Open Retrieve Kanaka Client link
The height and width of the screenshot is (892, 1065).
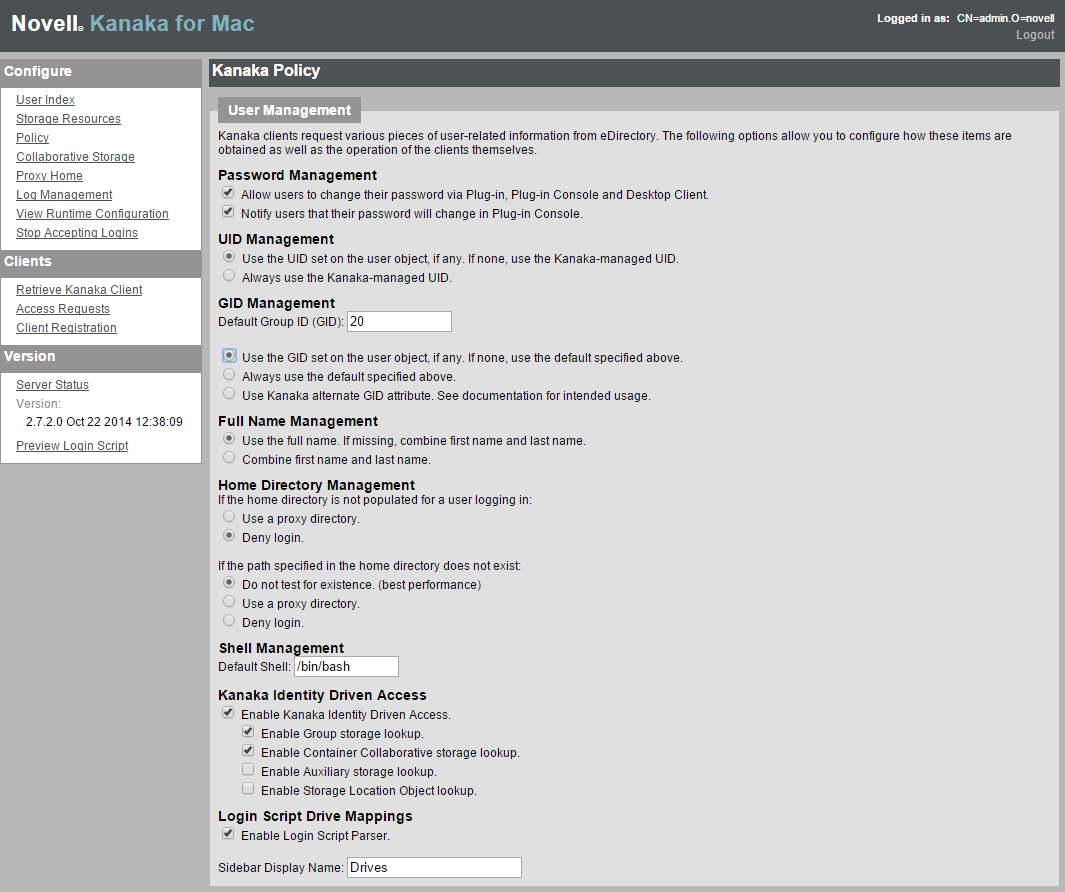pos(79,290)
